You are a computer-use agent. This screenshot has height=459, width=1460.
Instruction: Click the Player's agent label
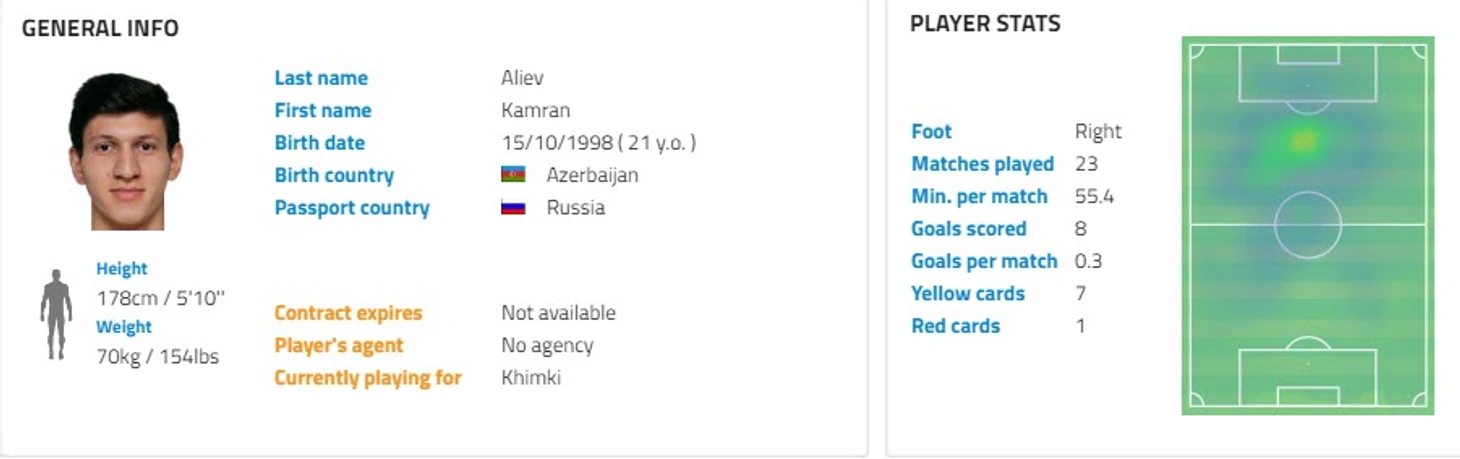tap(339, 345)
